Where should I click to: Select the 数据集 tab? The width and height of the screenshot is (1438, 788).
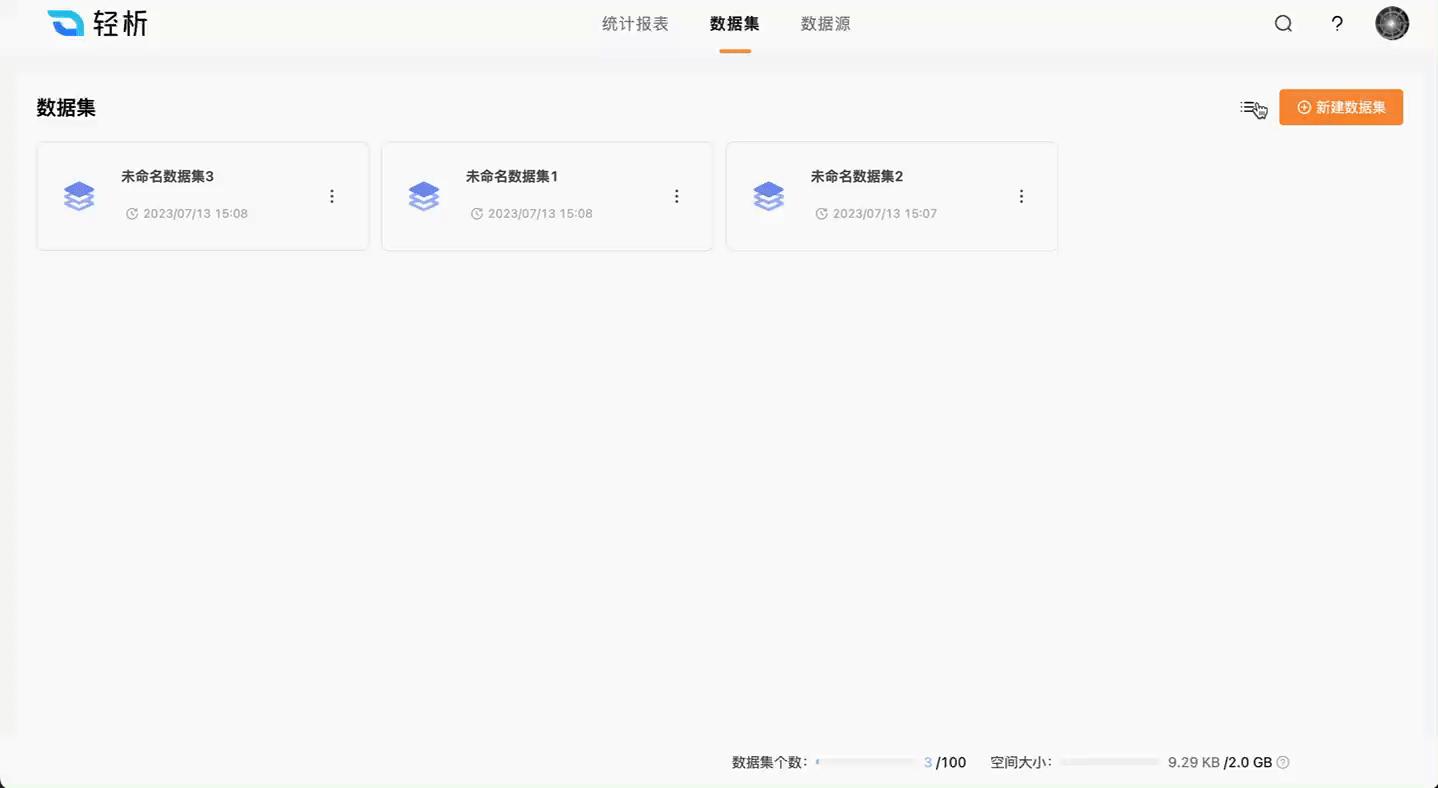click(734, 24)
